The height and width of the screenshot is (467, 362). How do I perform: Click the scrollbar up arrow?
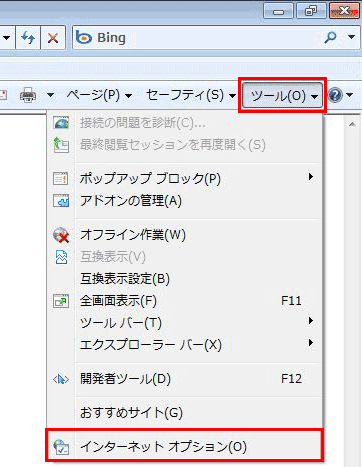tap(352, 124)
